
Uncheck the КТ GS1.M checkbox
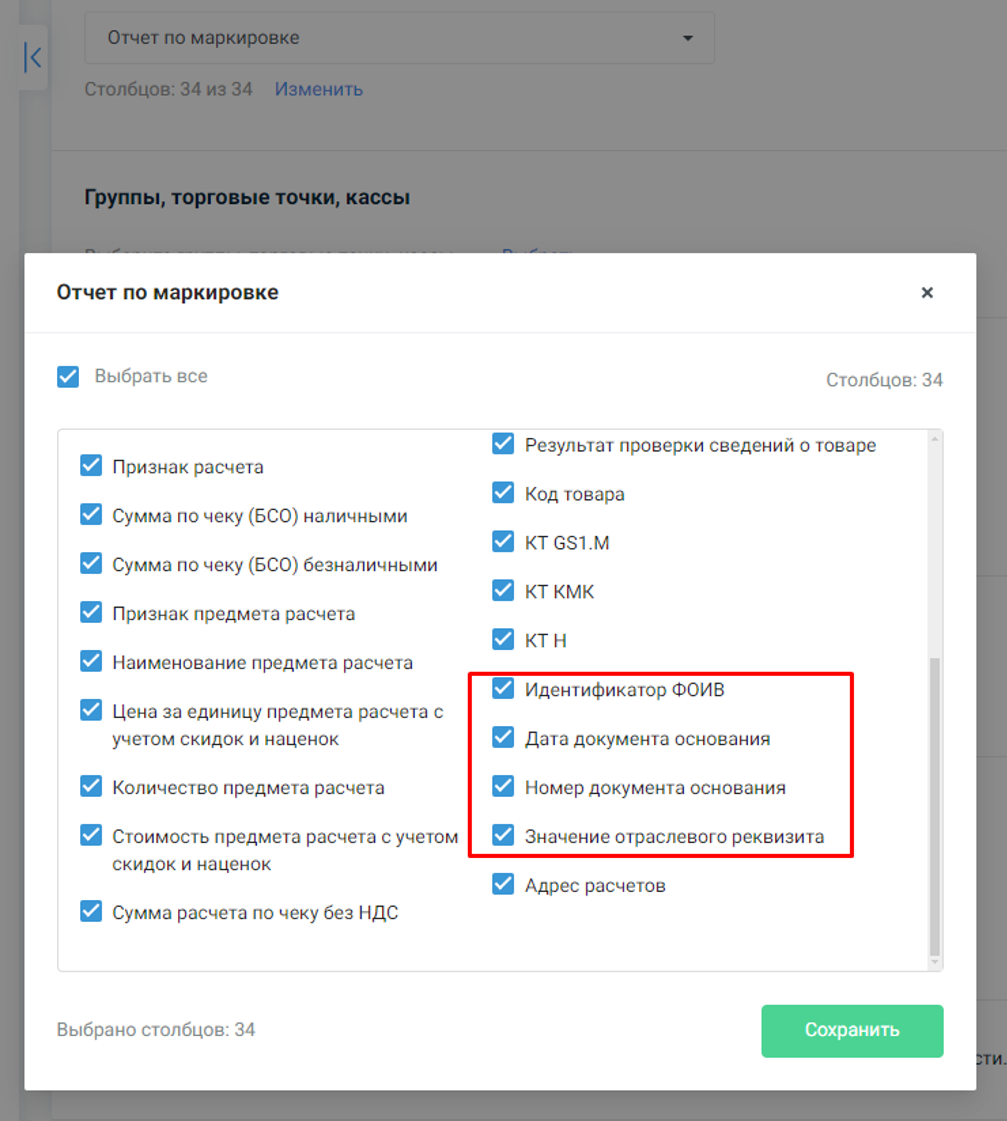tap(503, 542)
